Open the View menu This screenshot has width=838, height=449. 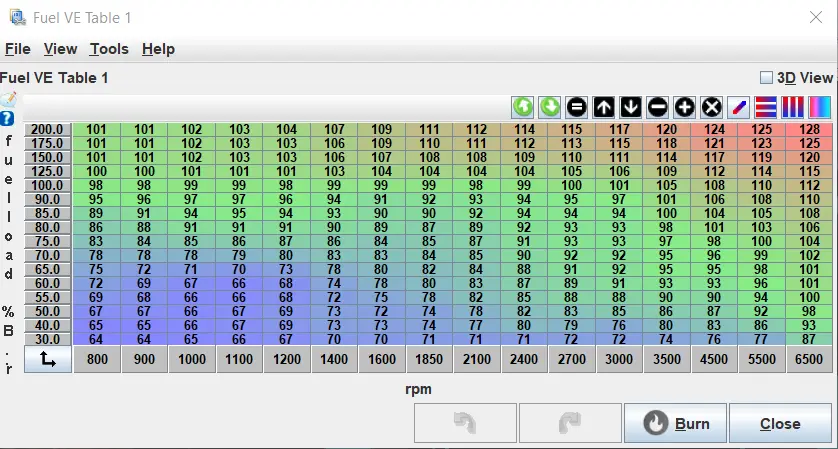60,49
